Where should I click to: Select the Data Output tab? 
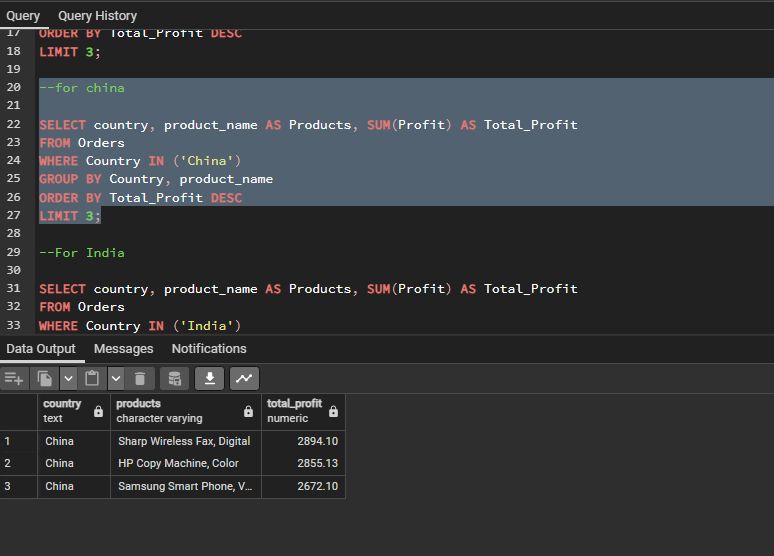point(41,349)
